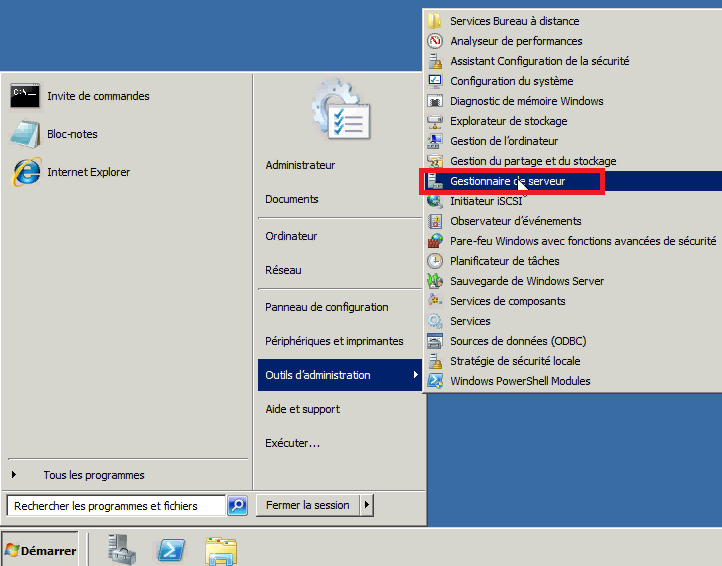Open the Documents menu entry
Screen dimensions: 722x566
pyautogui.click(x=292, y=199)
